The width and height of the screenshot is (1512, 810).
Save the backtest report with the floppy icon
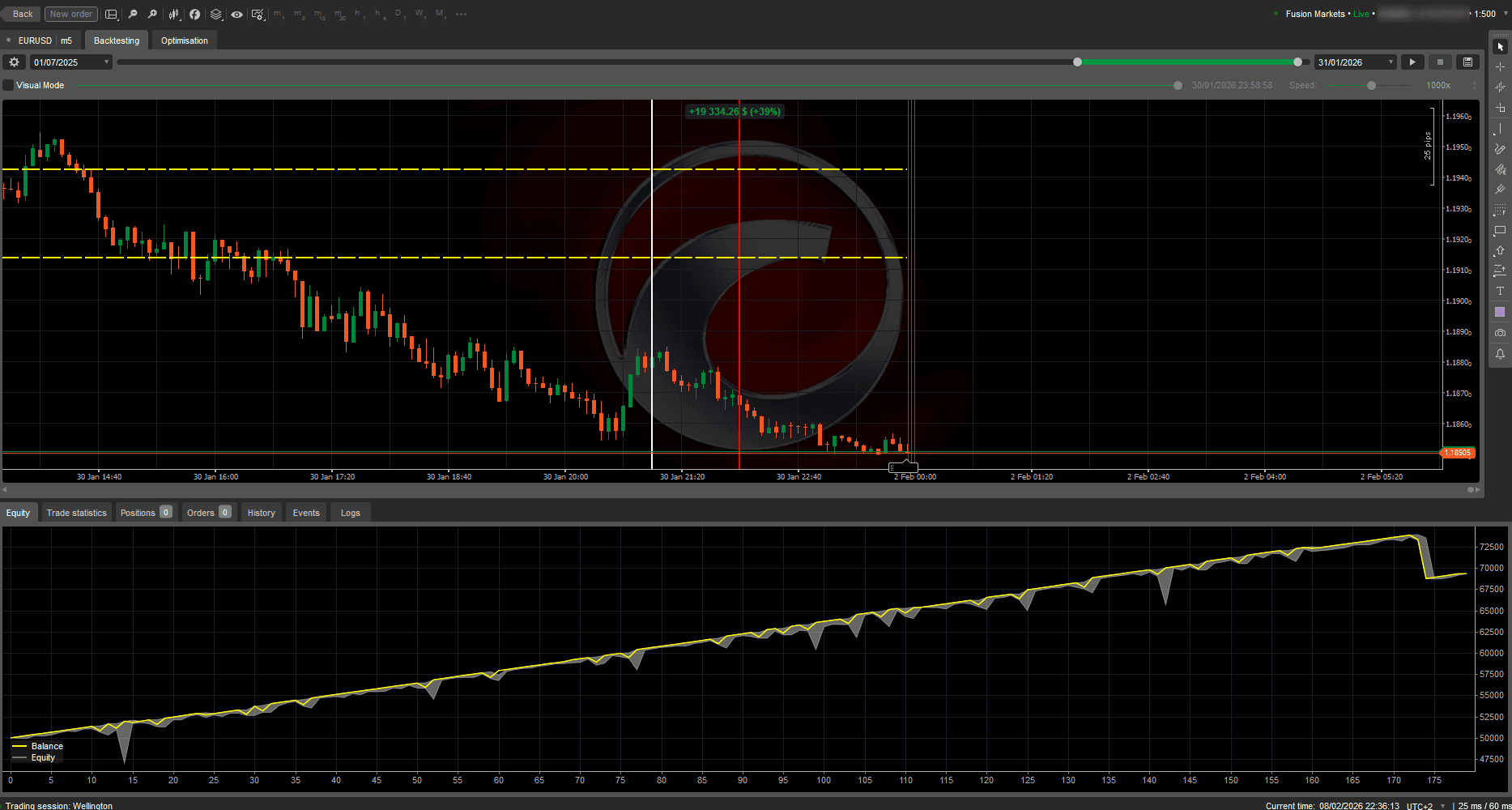point(1467,62)
